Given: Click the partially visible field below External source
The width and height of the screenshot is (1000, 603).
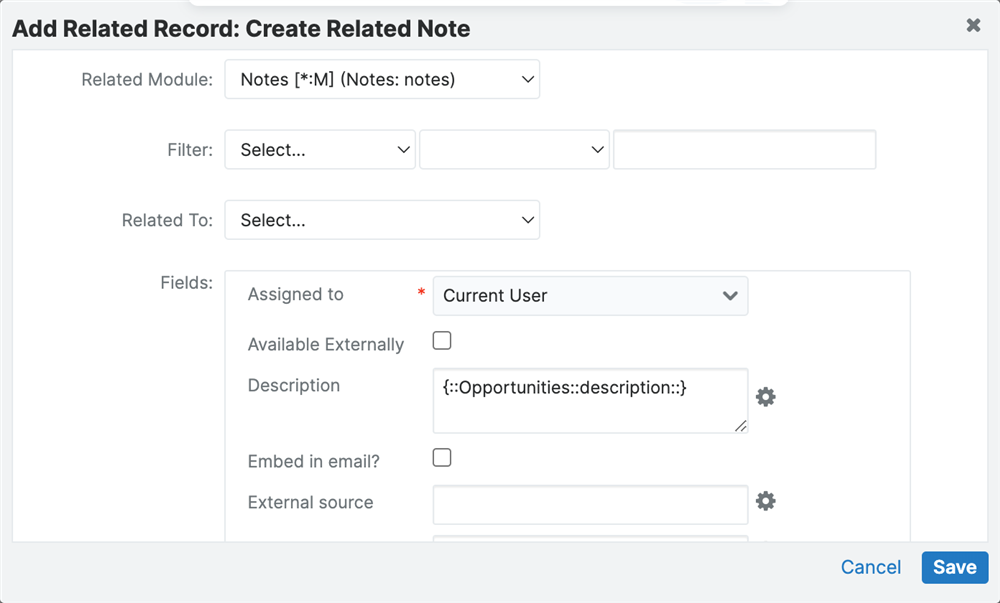Looking at the screenshot, I should coord(590,540).
